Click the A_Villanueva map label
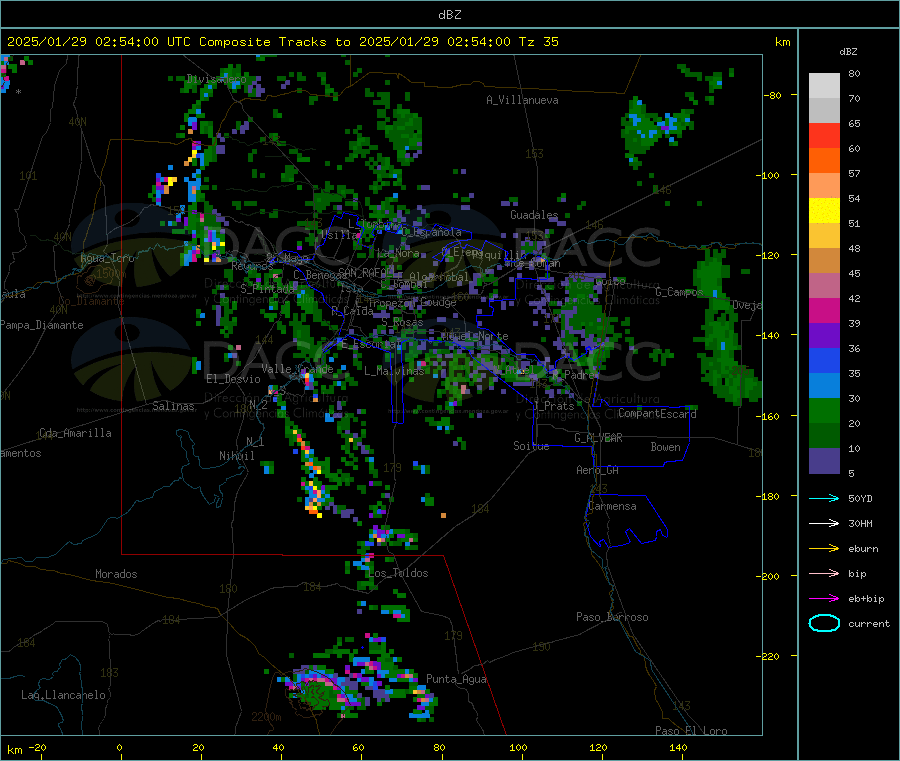Screen dimensions: 900x761 tap(522, 100)
